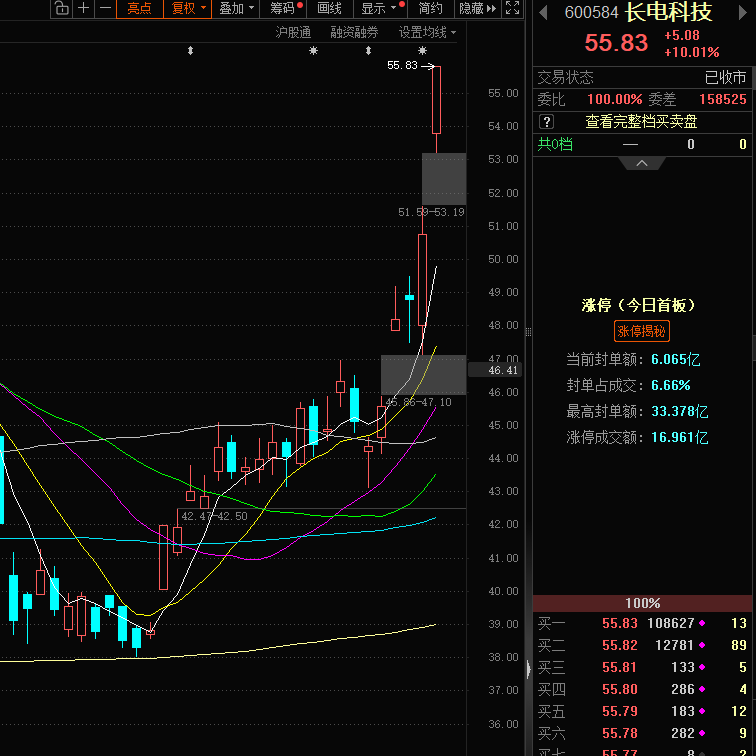Click the 涨停揭秘 button

coord(642,331)
